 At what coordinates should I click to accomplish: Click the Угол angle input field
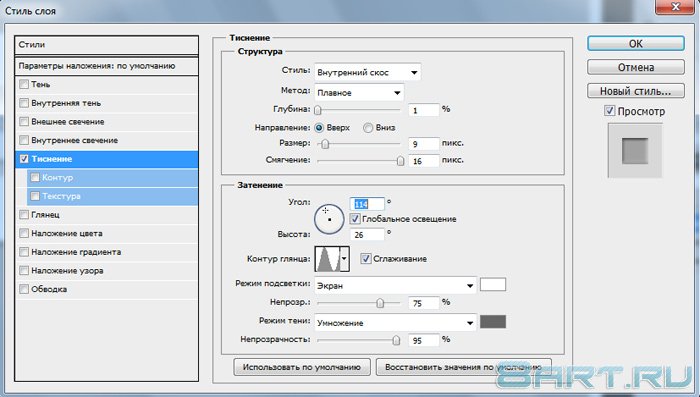pos(367,204)
